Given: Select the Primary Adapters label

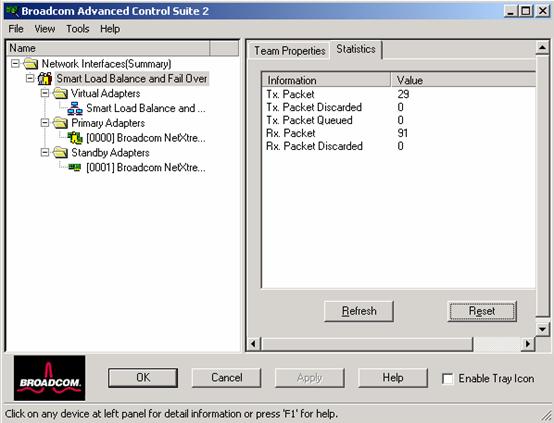Looking at the screenshot, I should point(108,123).
